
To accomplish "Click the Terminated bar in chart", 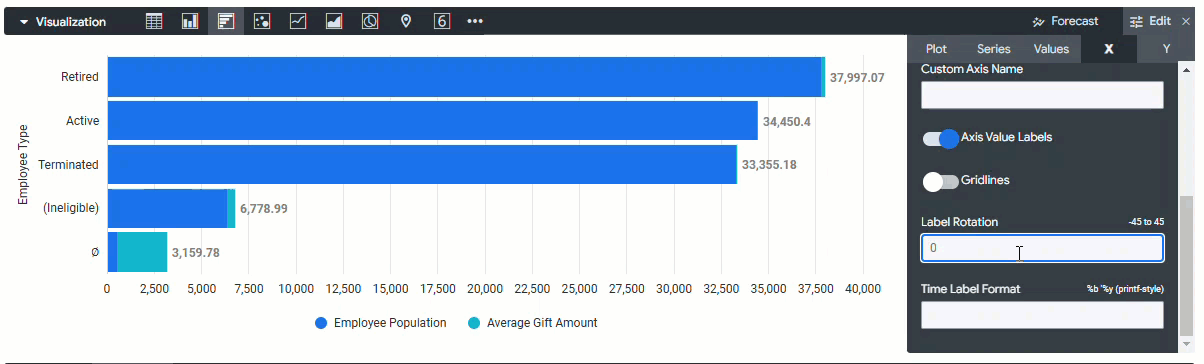I will [x=421, y=165].
